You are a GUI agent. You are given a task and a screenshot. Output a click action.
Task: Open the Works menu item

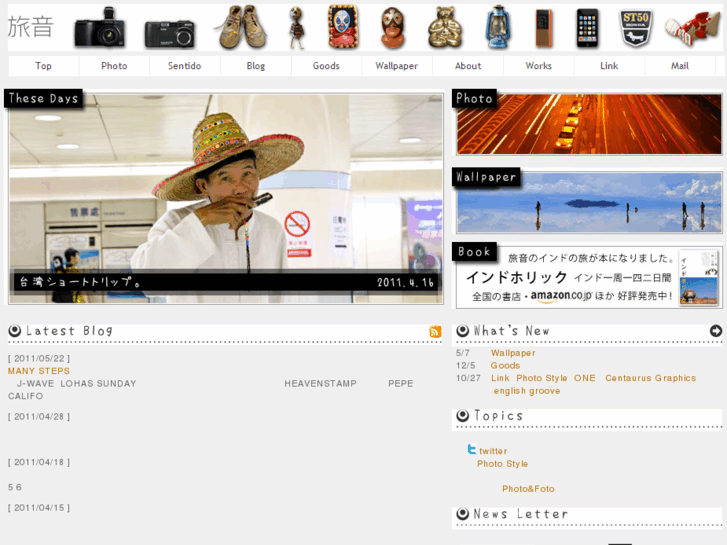click(x=538, y=66)
